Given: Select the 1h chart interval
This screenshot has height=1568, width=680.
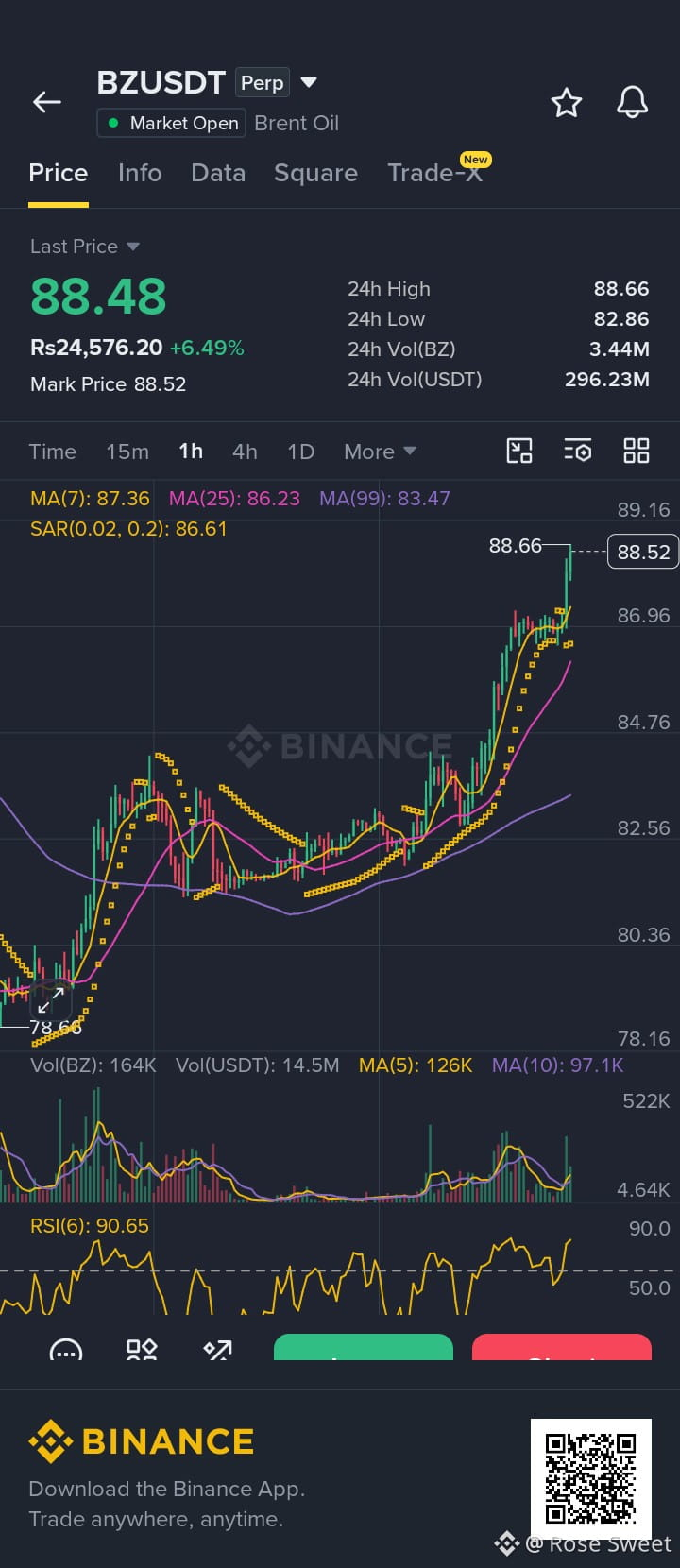Looking at the screenshot, I should [191, 452].
